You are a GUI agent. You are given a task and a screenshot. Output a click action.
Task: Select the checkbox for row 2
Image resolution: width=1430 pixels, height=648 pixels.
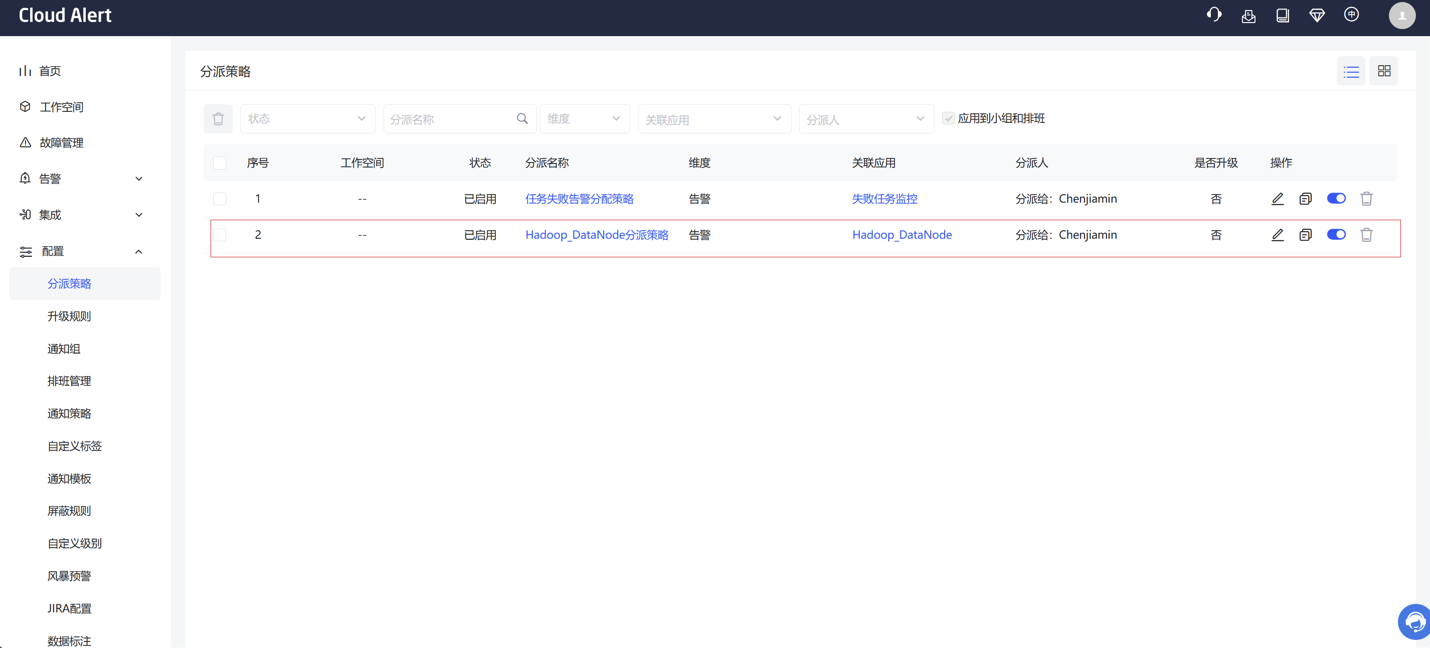220,235
